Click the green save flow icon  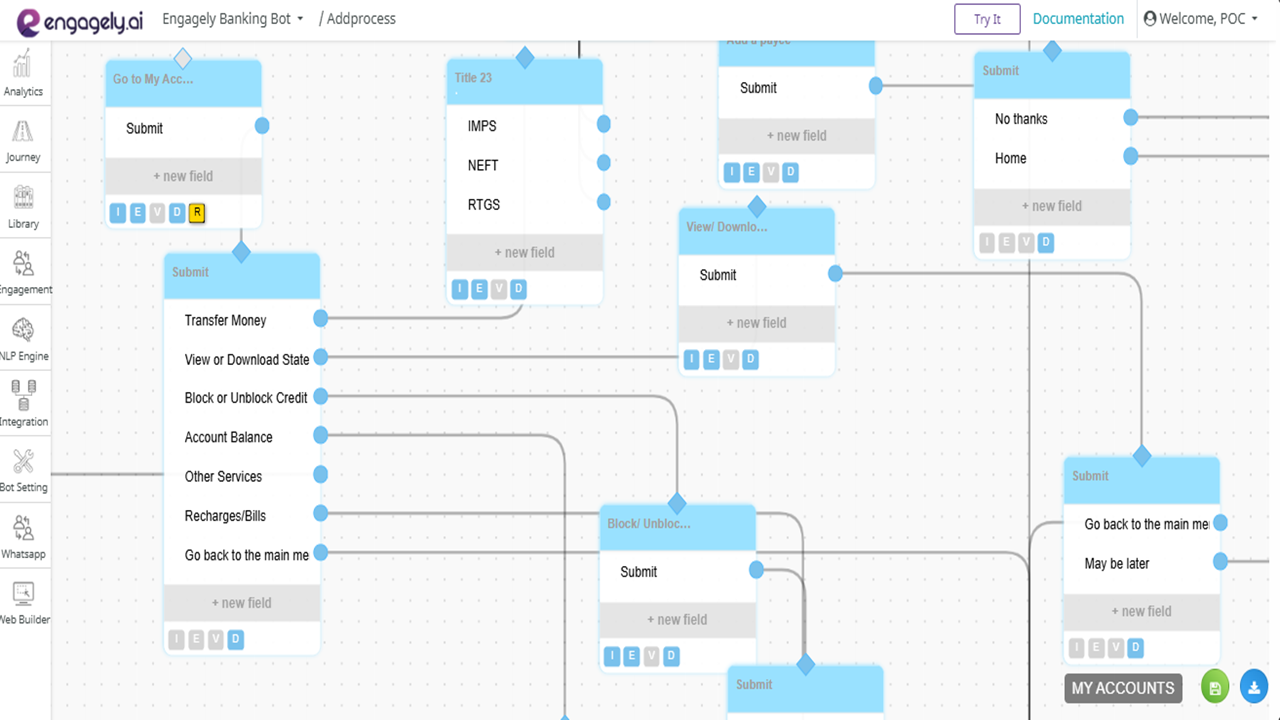(1215, 688)
